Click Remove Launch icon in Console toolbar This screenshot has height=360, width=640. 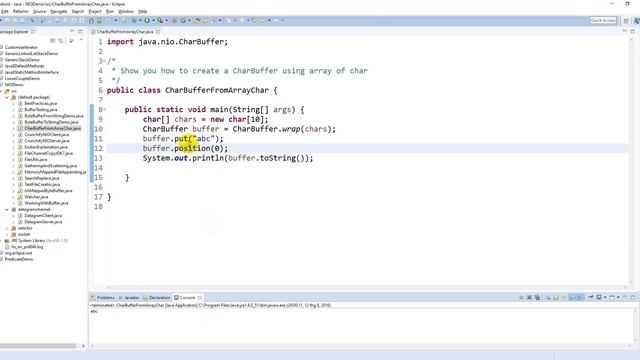529,298
